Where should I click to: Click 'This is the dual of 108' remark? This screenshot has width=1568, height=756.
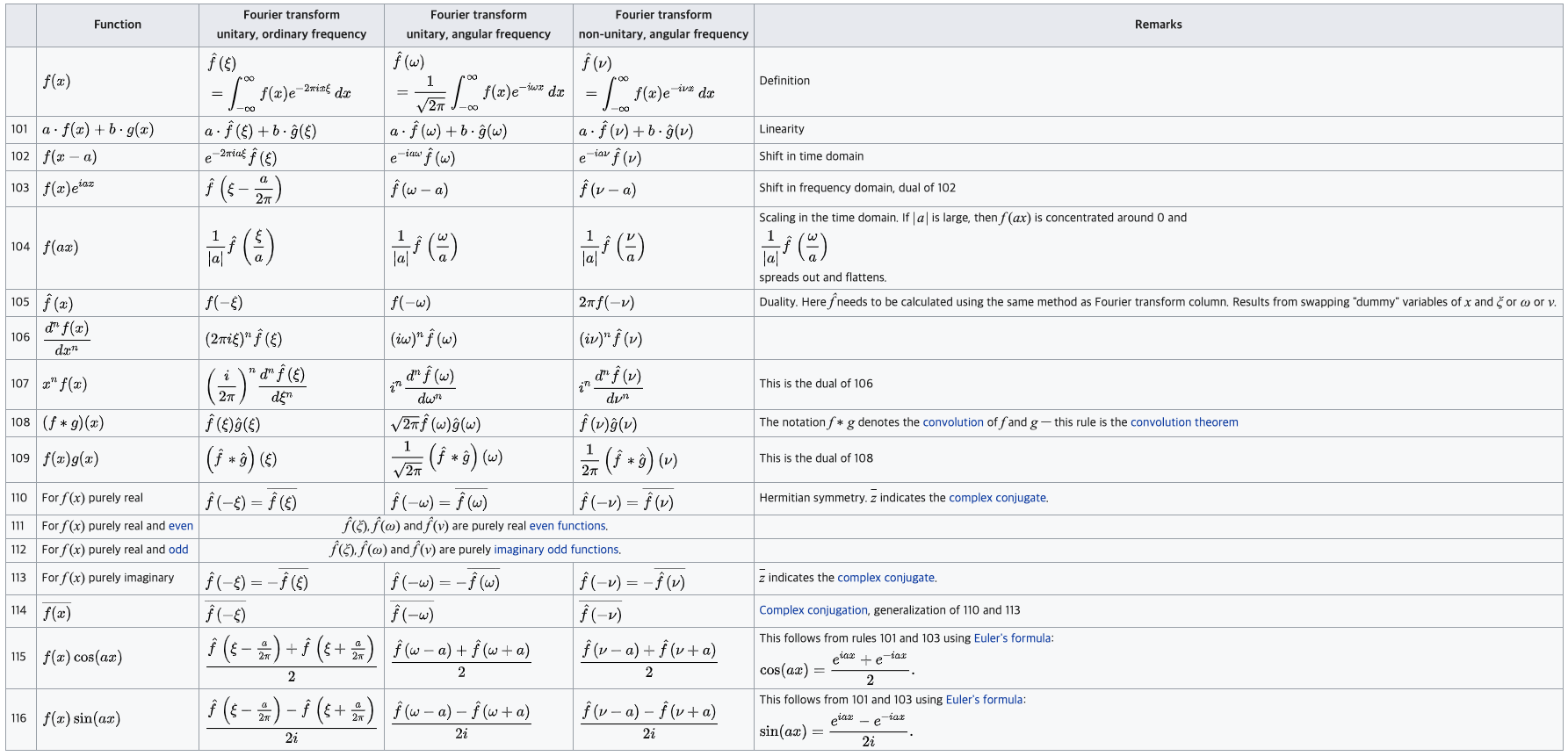[816, 458]
